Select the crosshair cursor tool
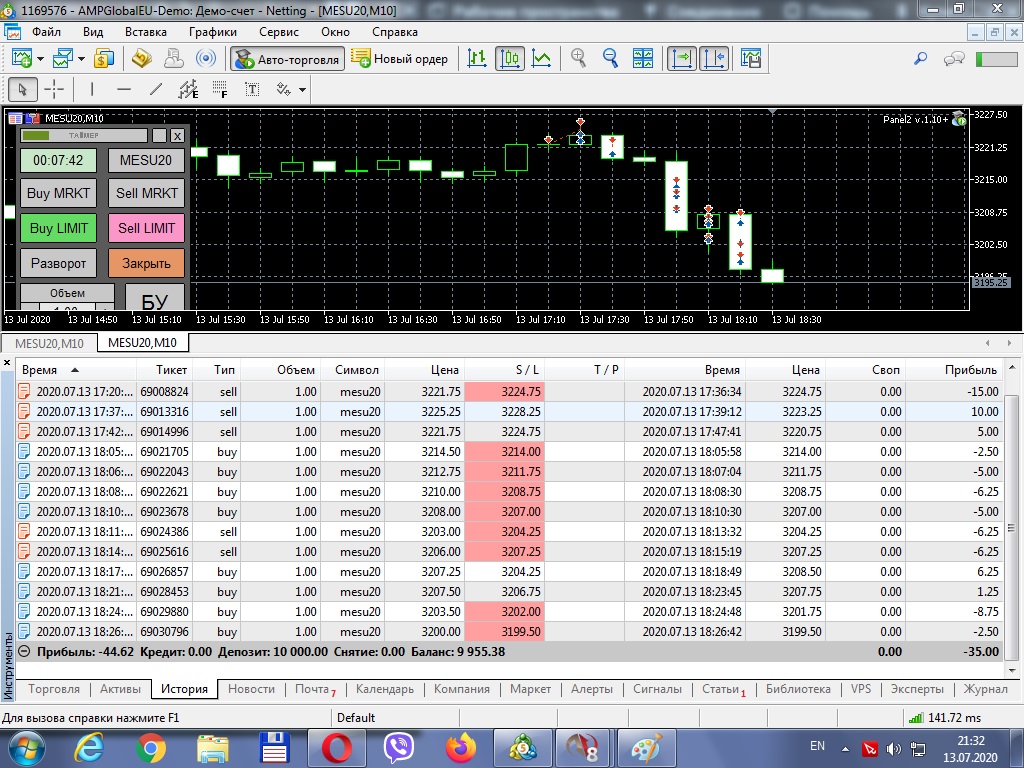 [55, 89]
